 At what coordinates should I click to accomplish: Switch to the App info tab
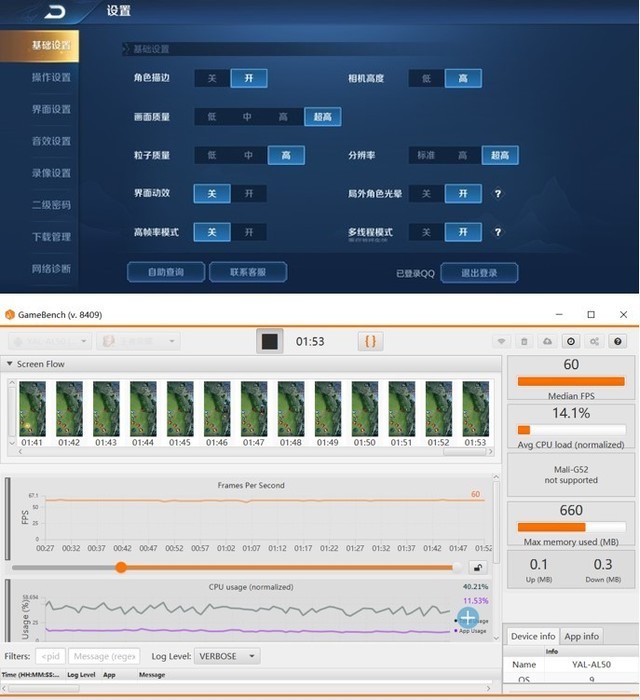tap(582, 636)
